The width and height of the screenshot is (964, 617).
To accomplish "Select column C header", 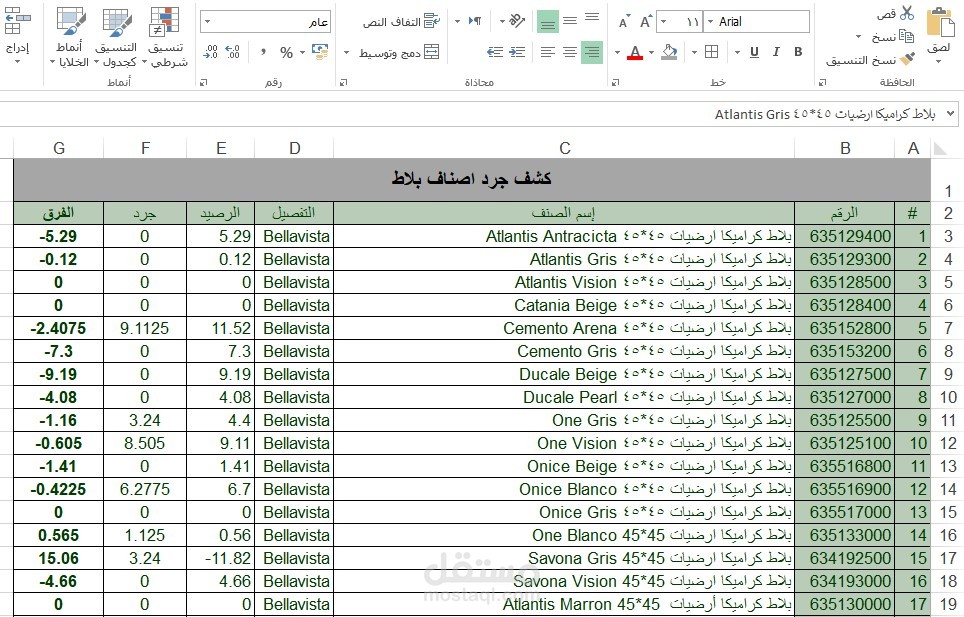I will pyautogui.click(x=564, y=148).
